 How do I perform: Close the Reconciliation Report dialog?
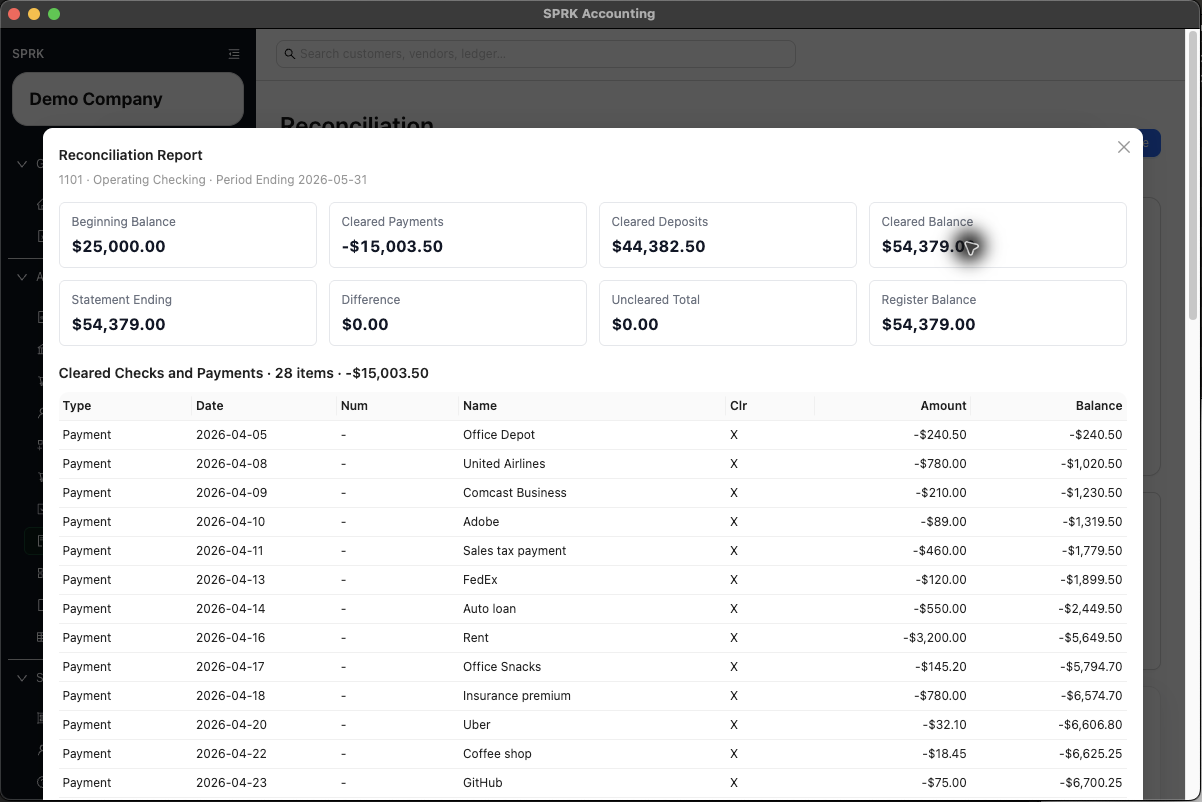click(1124, 147)
